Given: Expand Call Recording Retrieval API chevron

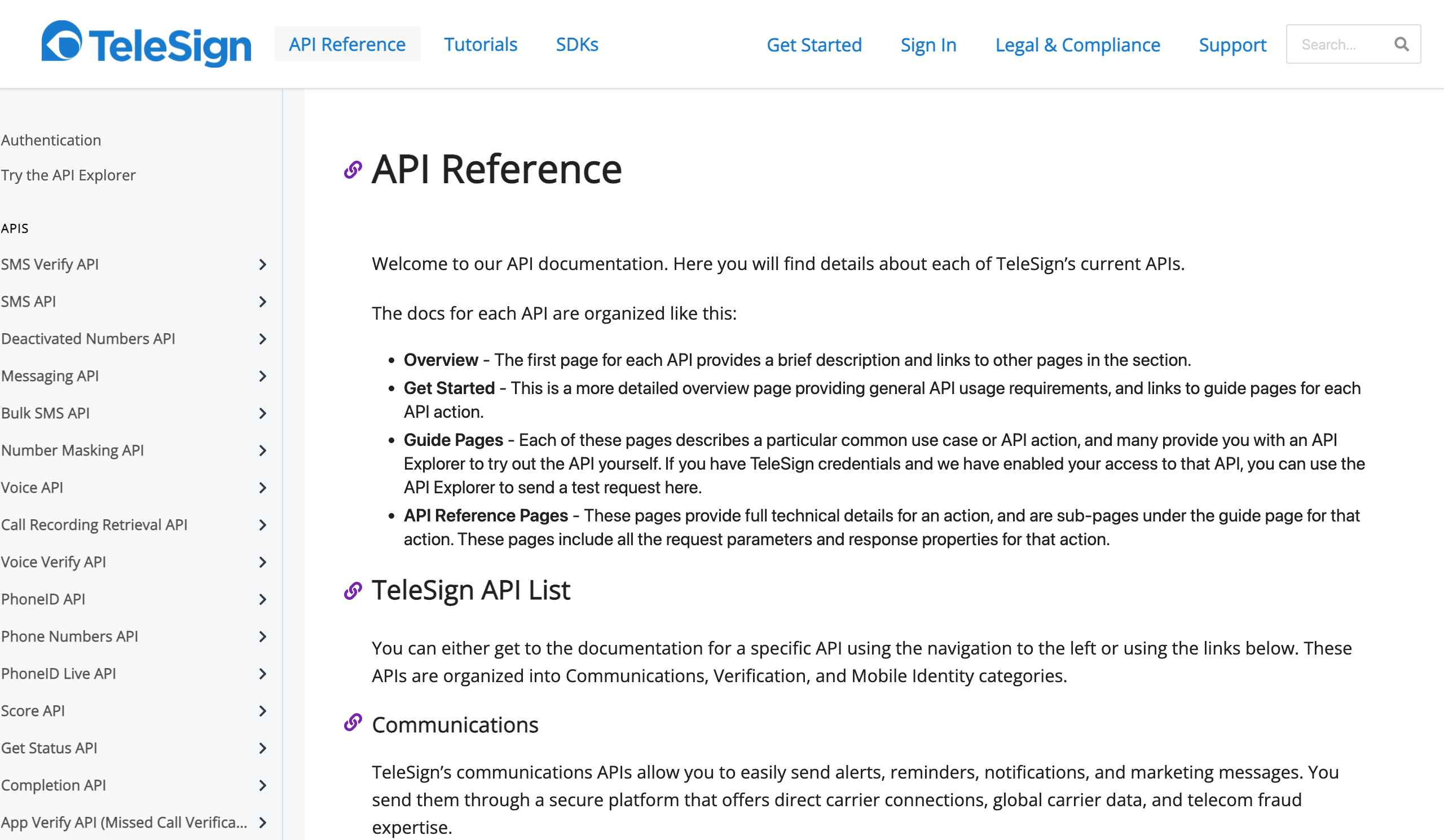Looking at the screenshot, I should pos(262,525).
